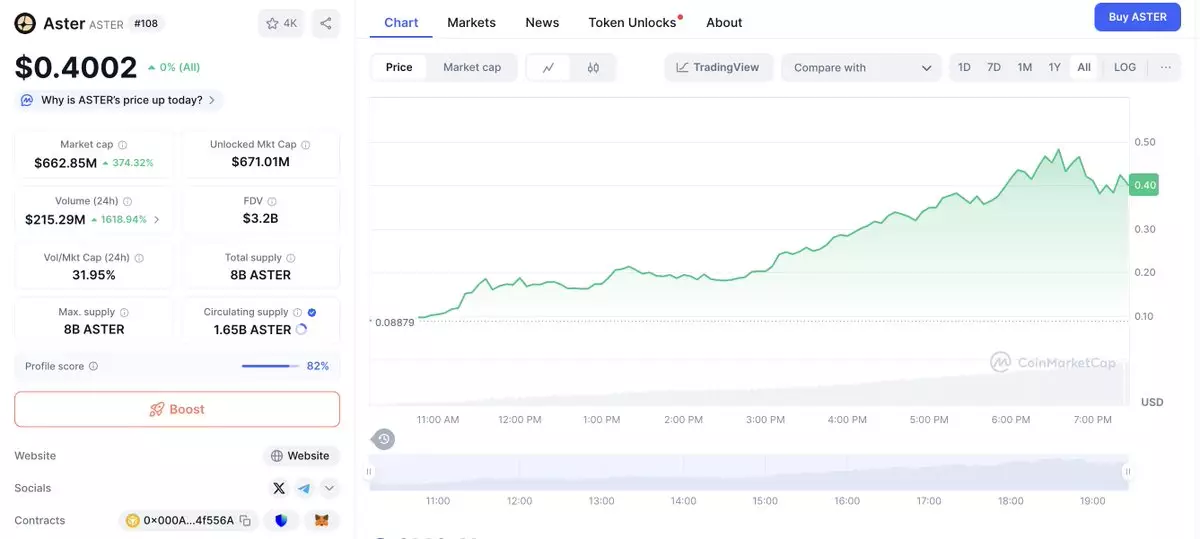
Task: Click the Aster coin logo
Action: coord(25,23)
